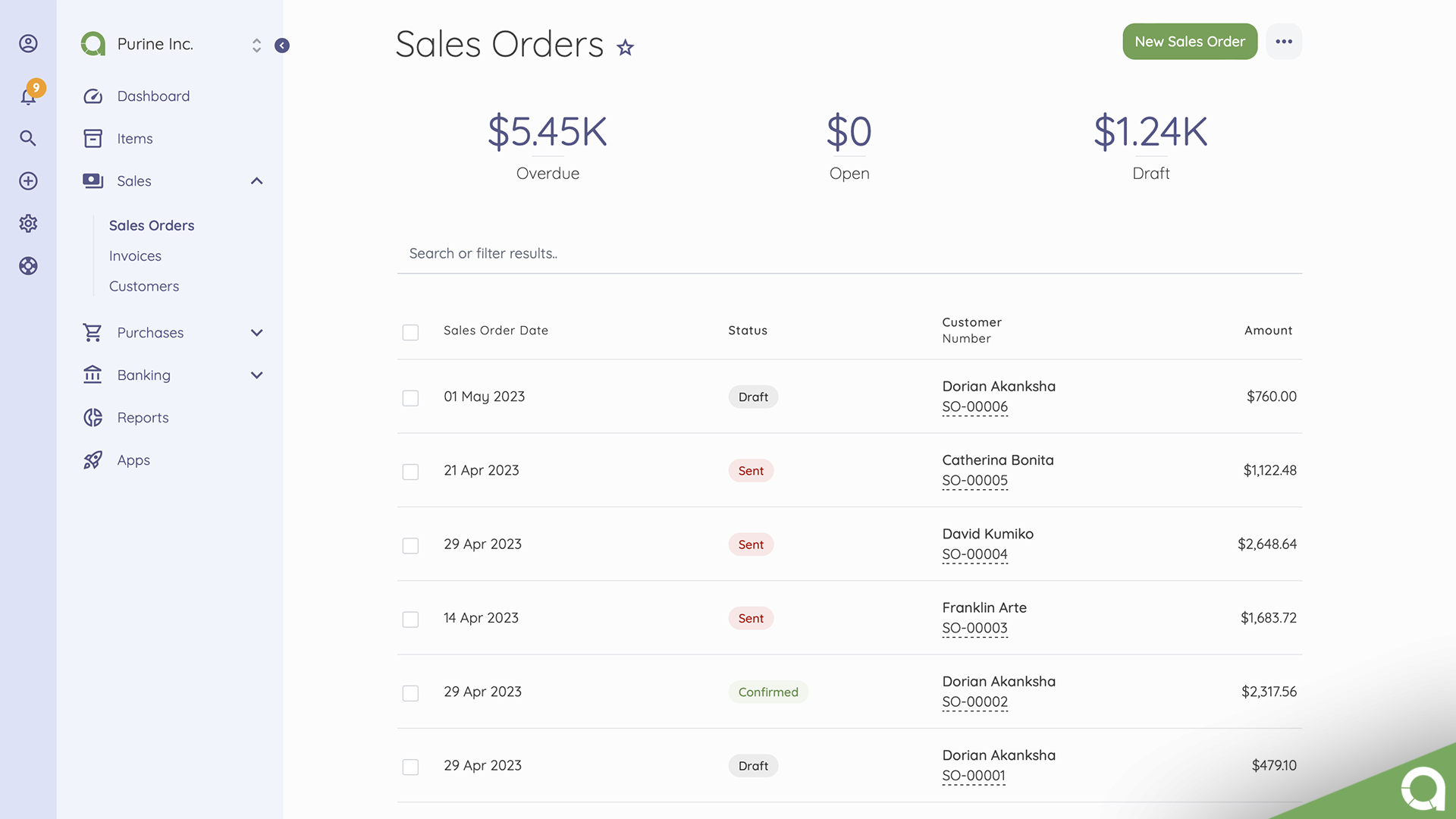Open the user profile icon
Screen dimensions: 1456x819
(x=28, y=43)
